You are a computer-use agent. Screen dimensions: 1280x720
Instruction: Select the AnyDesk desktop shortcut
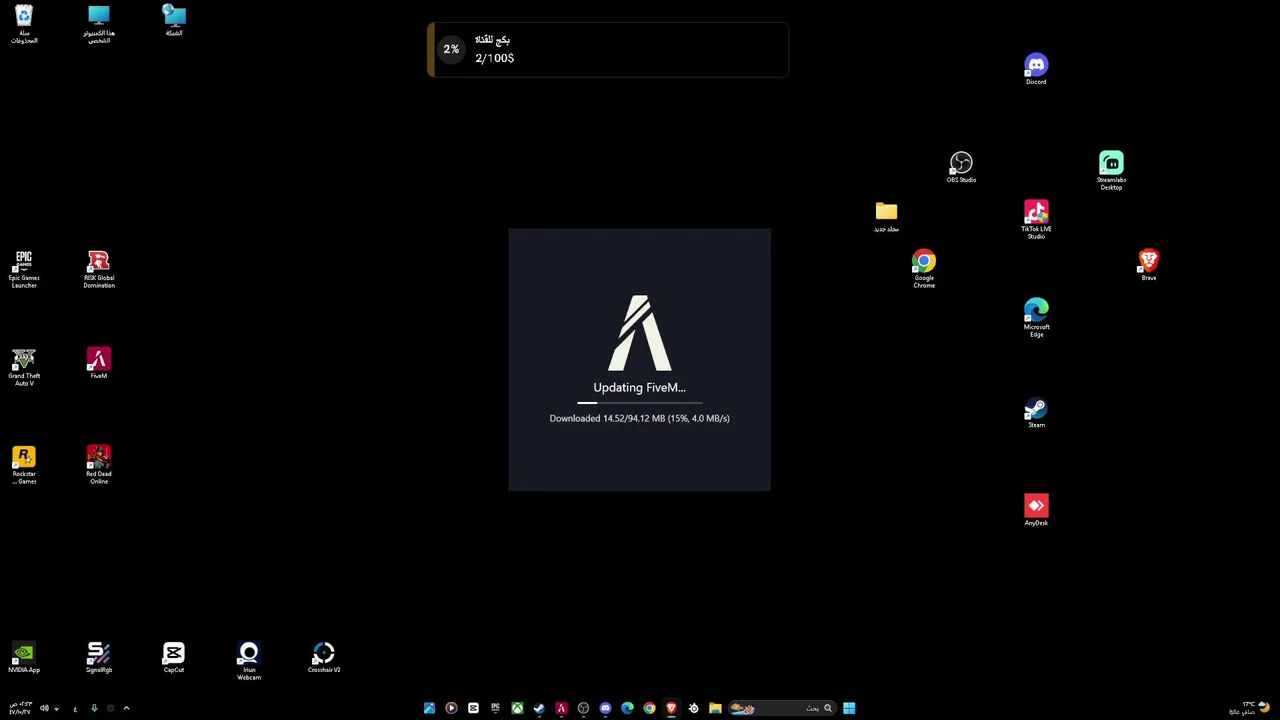point(1036,511)
